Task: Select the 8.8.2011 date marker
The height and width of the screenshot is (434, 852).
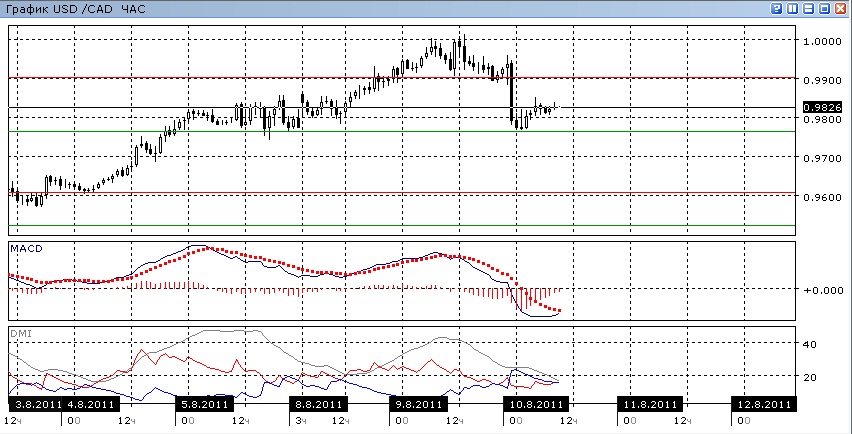Action: point(318,404)
